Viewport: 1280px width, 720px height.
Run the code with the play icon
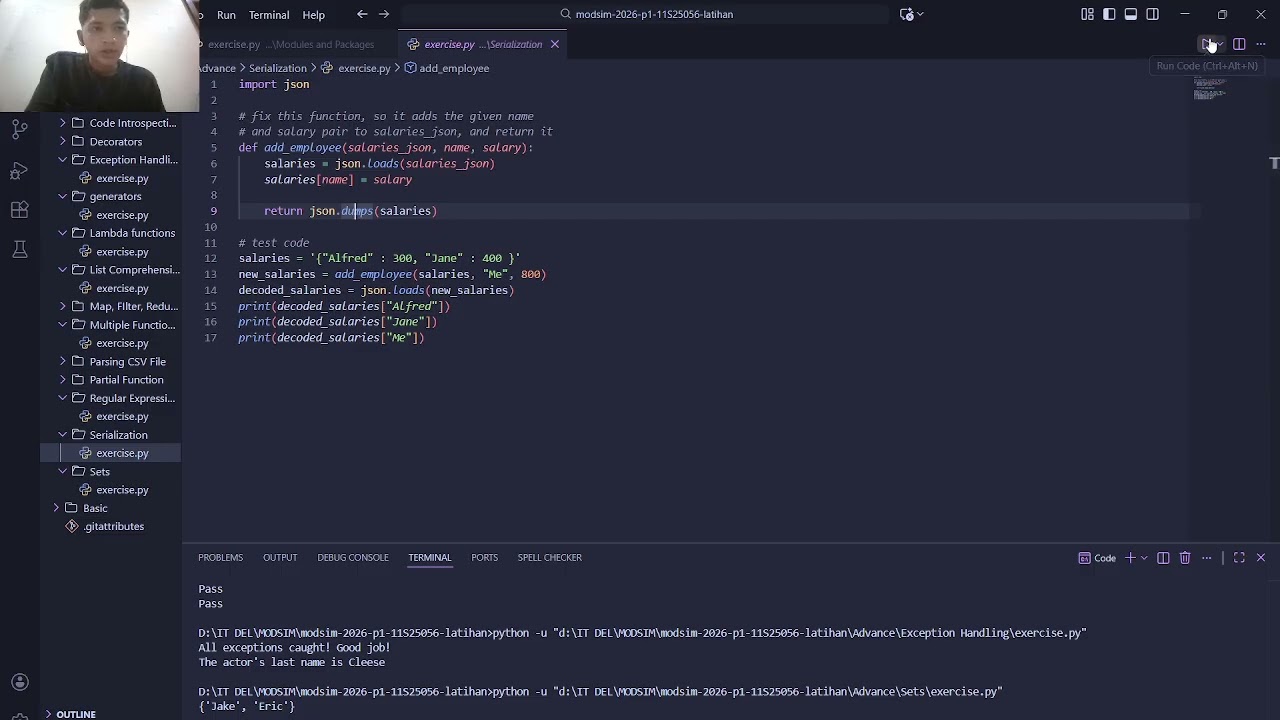1207,44
